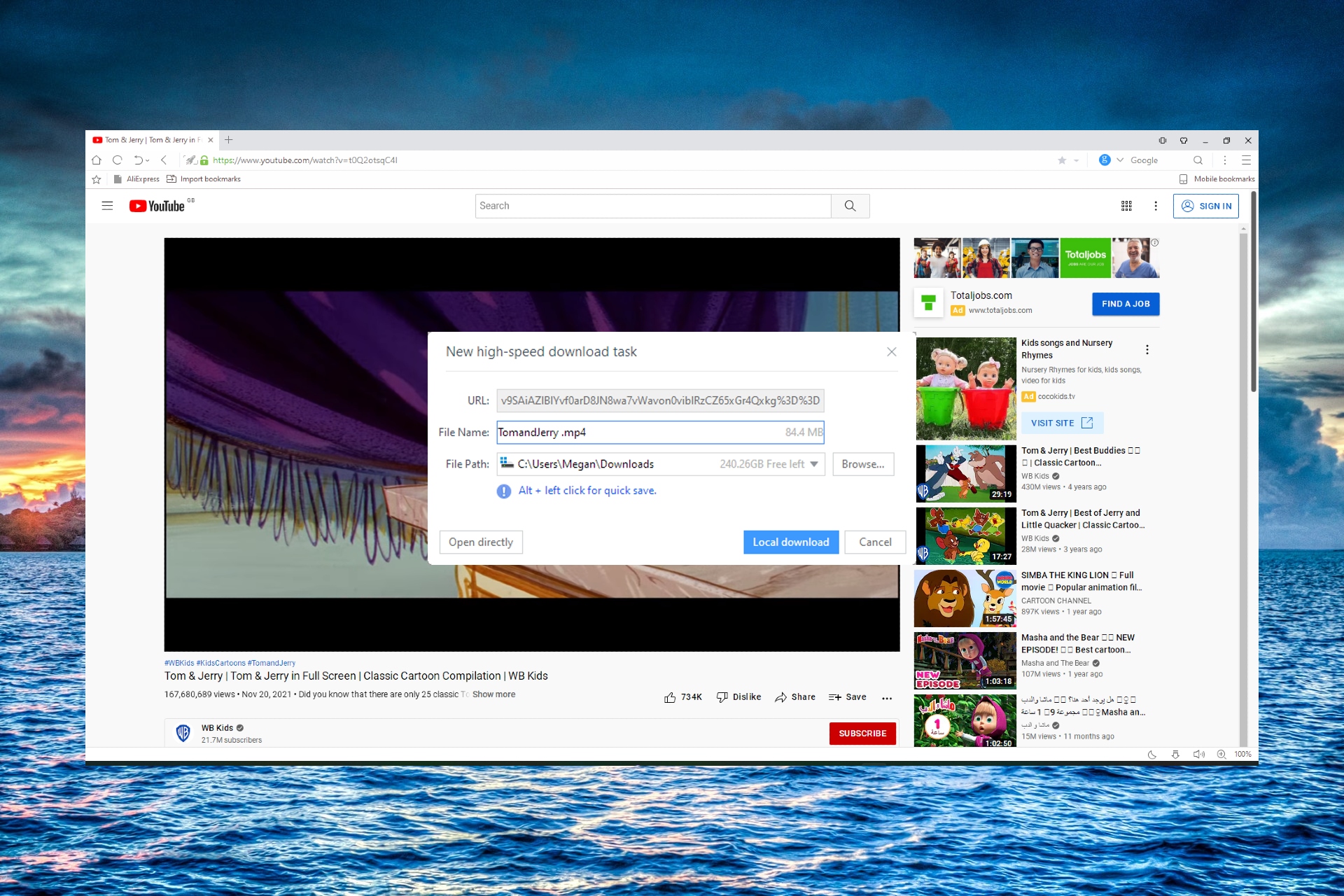Click the YouTube search magnifier icon
This screenshot has width=1344, height=896.
[850, 206]
